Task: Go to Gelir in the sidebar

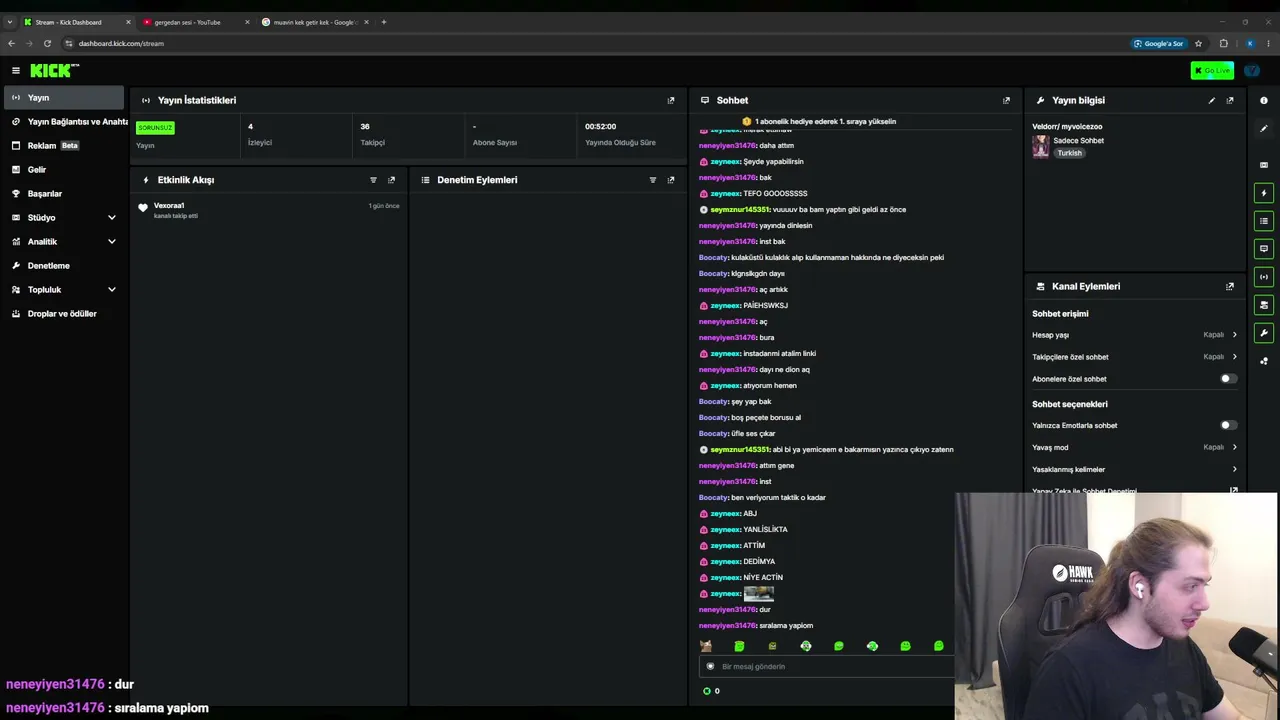Action: coord(64,169)
